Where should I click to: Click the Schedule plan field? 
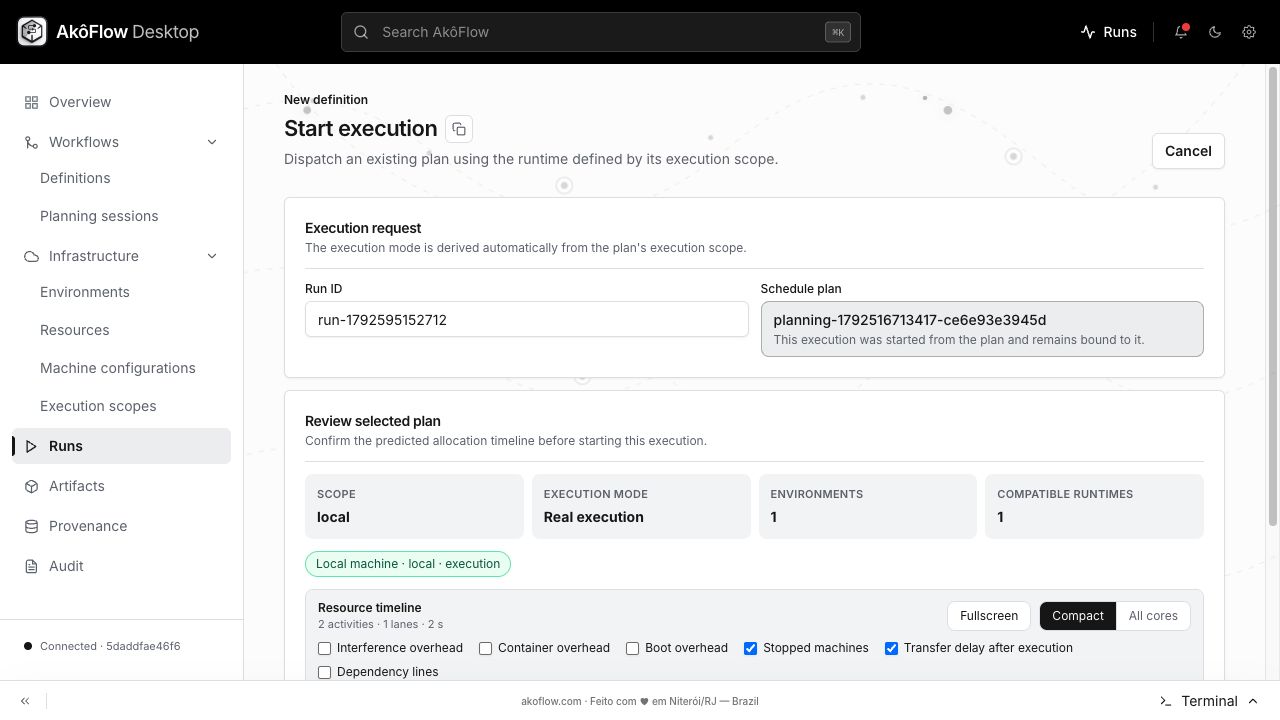(x=982, y=329)
